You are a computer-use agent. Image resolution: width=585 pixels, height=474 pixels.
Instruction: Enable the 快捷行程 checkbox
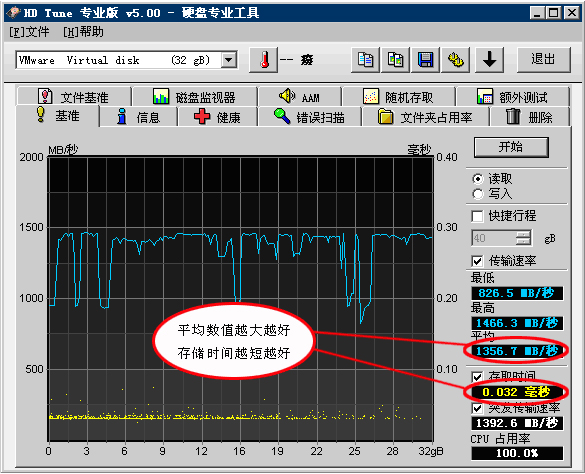coord(477,216)
